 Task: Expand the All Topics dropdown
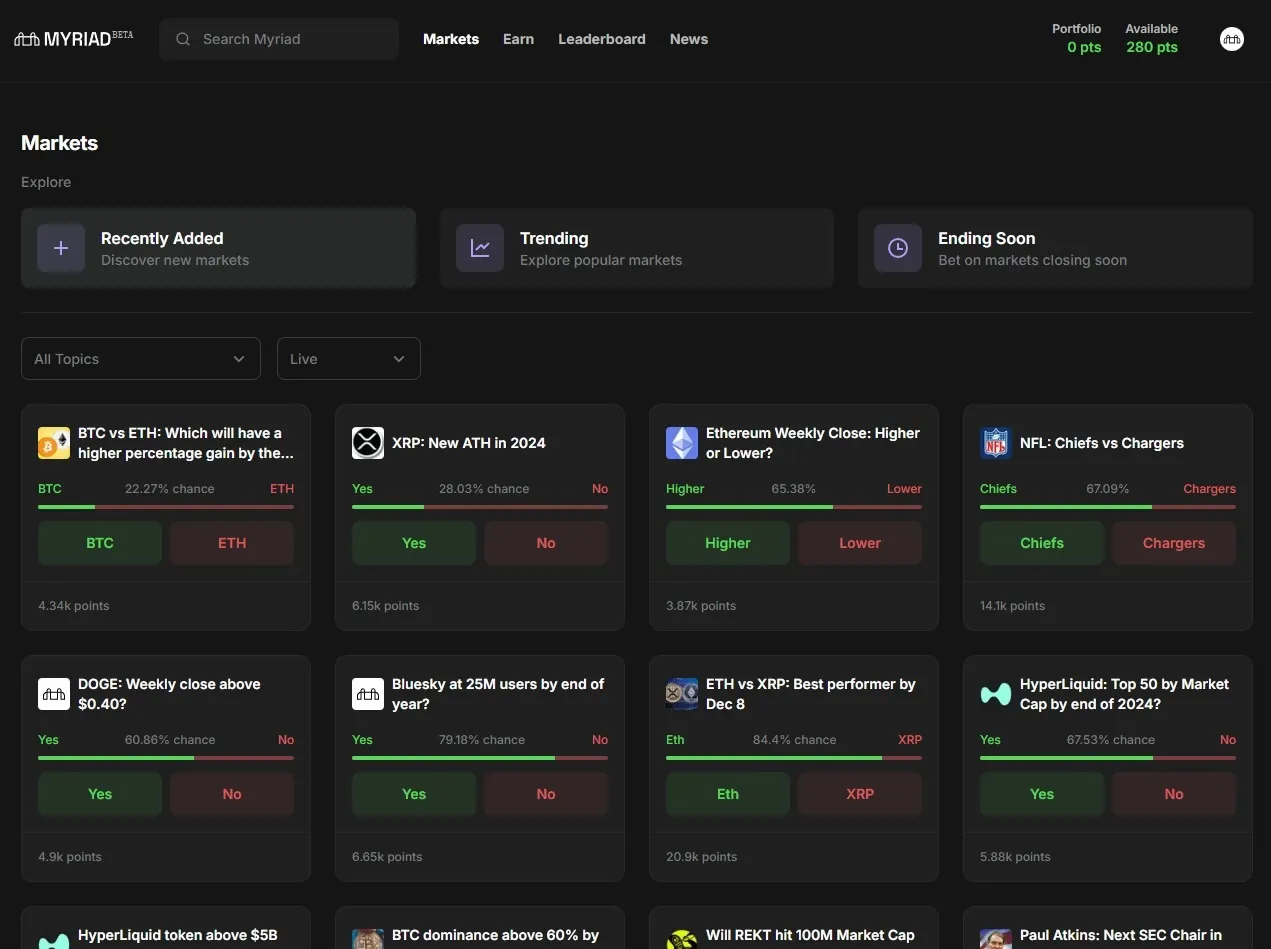140,359
